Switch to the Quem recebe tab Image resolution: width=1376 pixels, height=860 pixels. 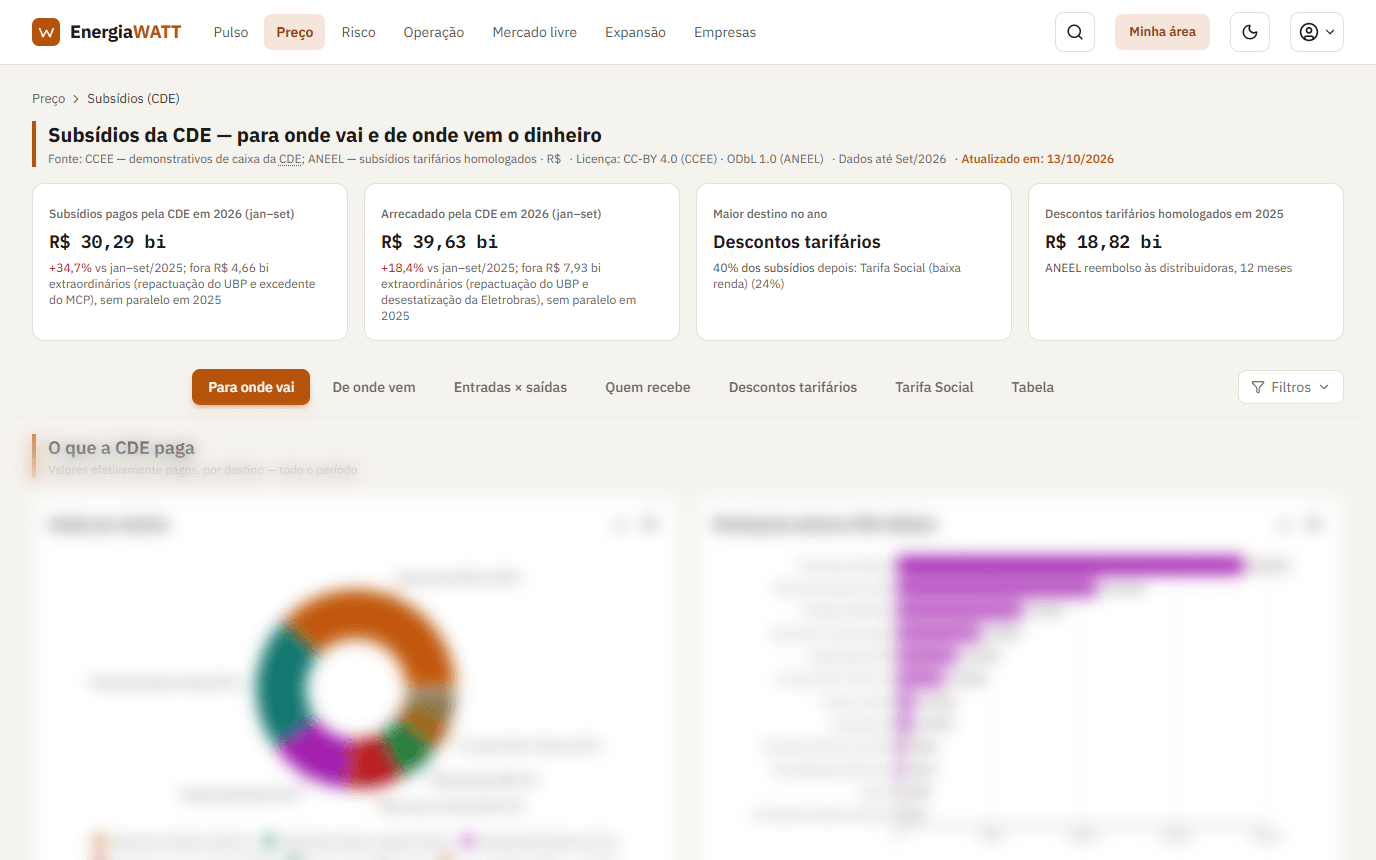[x=648, y=387]
